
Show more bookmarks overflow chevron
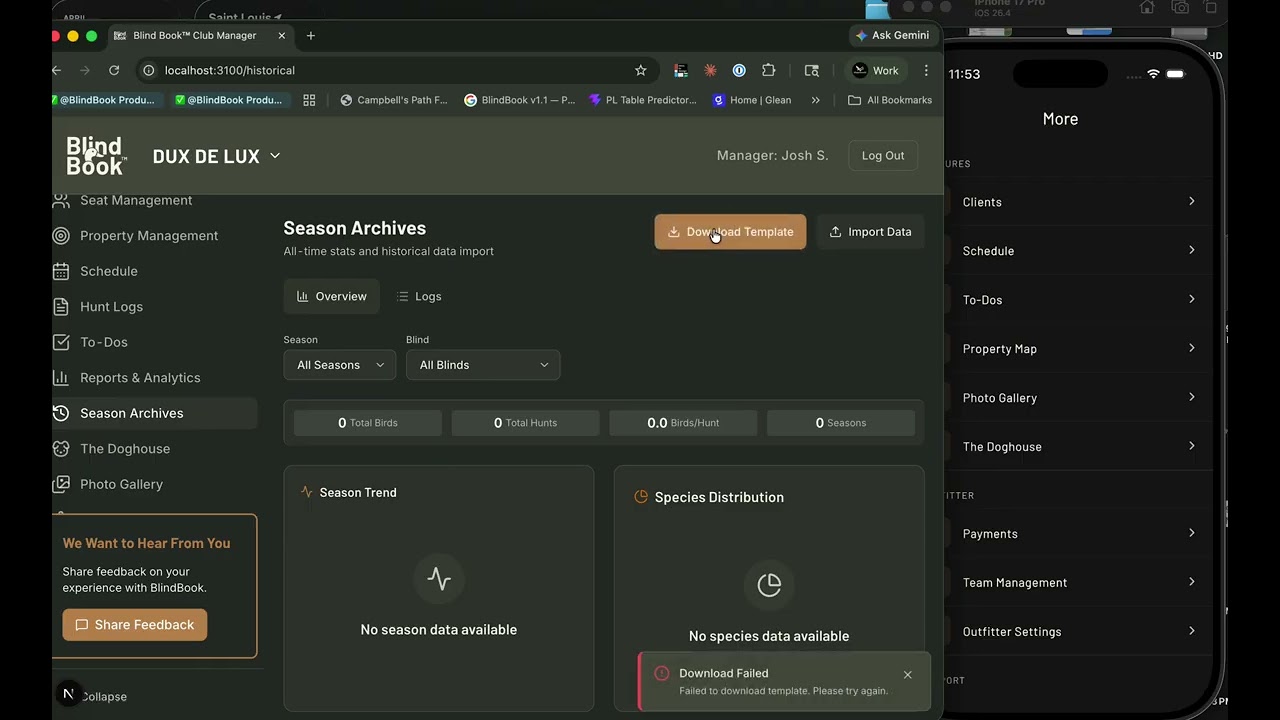(x=816, y=100)
